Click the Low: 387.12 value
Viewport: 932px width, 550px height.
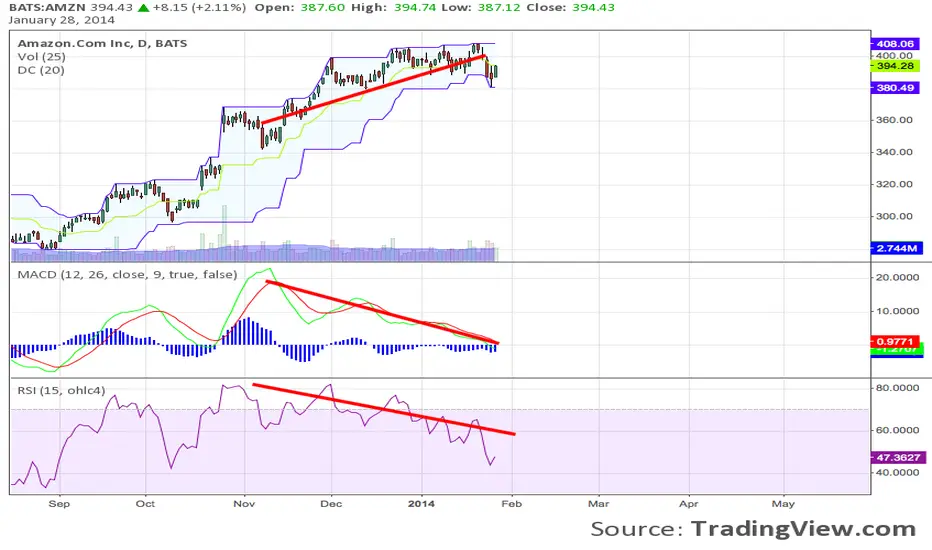click(x=481, y=8)
